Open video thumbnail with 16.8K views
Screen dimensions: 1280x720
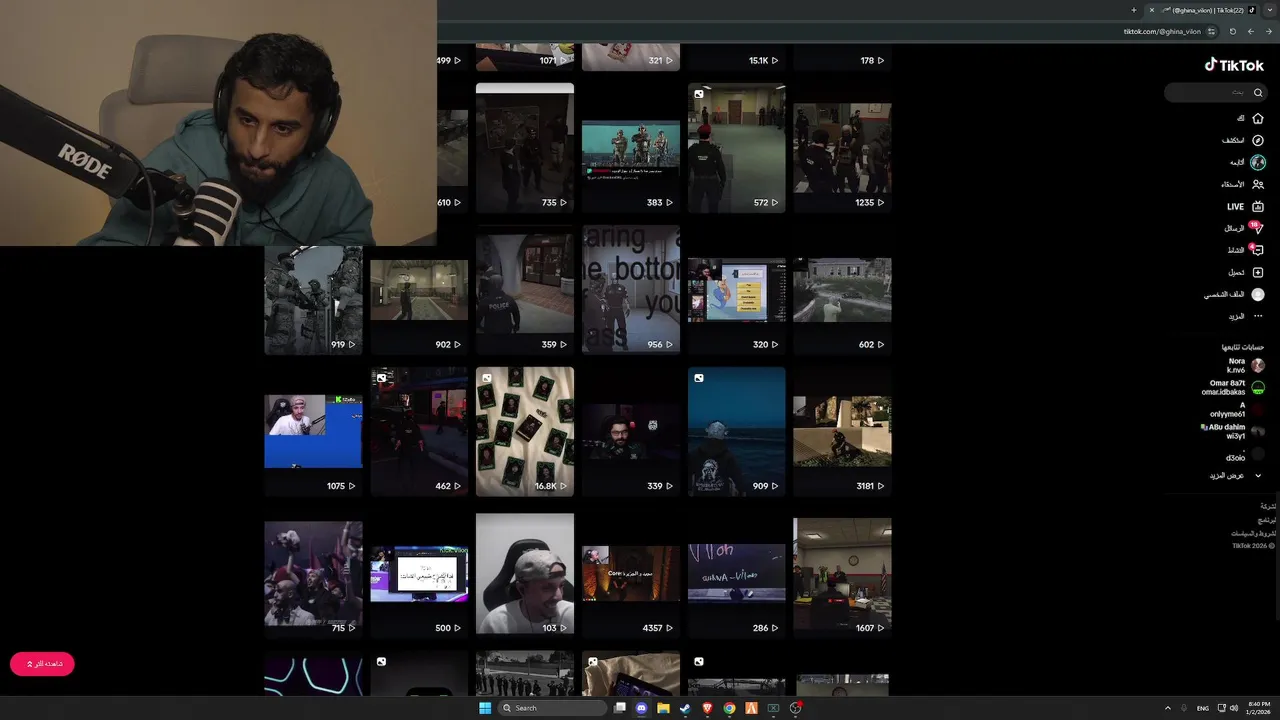pyautogui.click(x=525, y=431)
